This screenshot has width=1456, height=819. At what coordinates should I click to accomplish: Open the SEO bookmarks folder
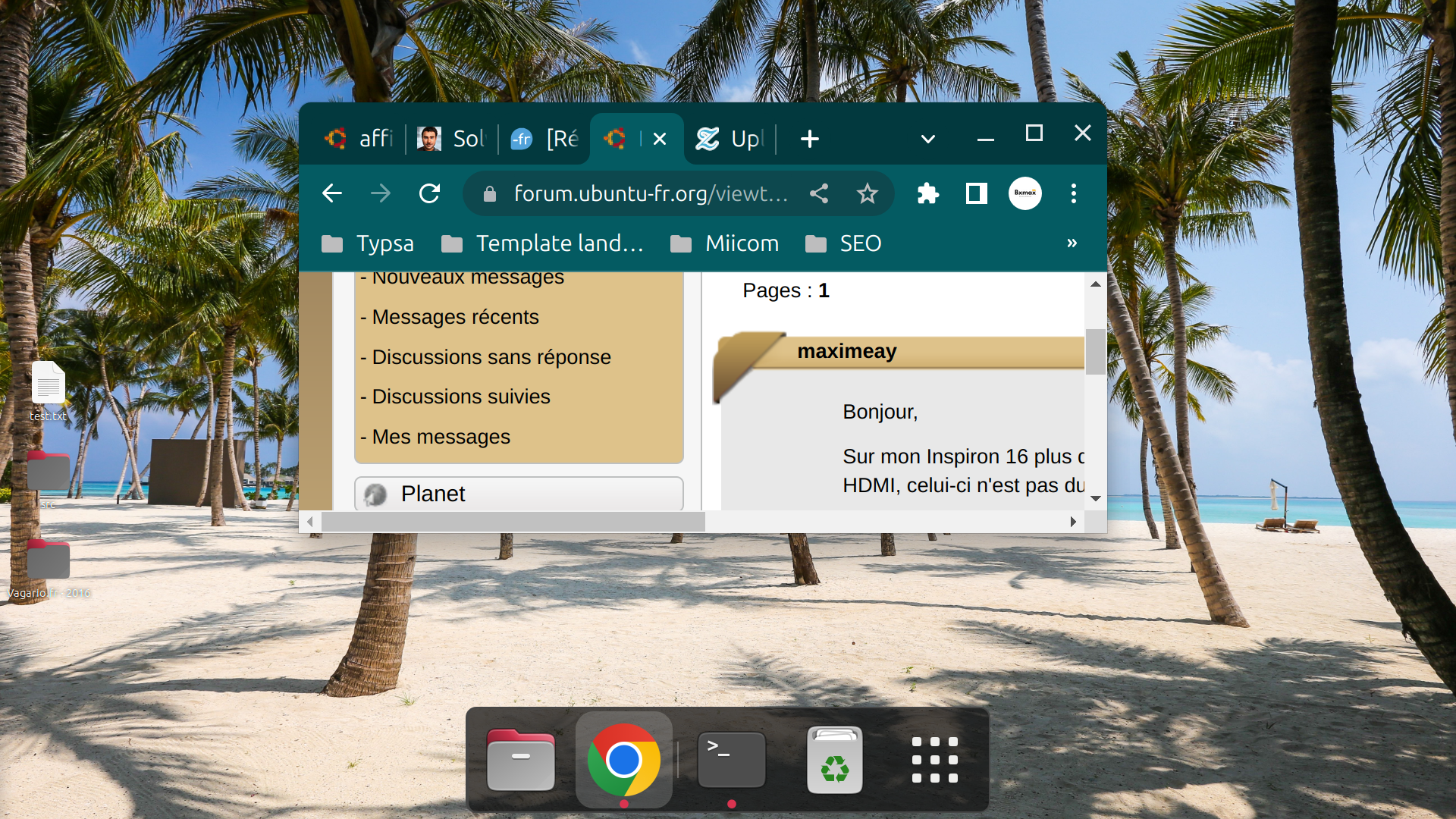[x=843, y=243]
